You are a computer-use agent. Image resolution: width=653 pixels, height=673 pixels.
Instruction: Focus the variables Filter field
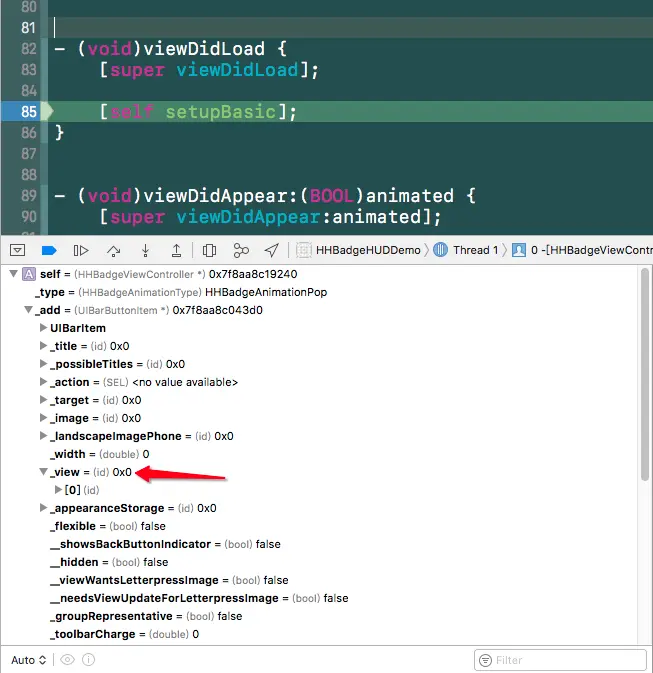point(560,660)
